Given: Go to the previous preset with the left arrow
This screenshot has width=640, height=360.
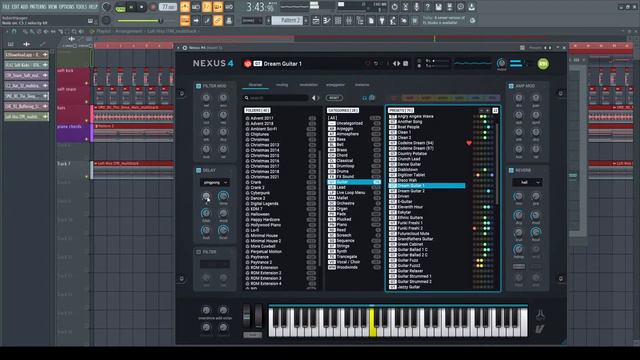Looking at the screenshot, I should pyautogui.click(x=395, y=64).
